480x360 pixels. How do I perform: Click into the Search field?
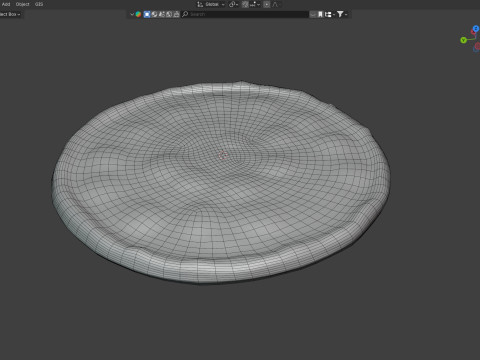click(245, 14)
